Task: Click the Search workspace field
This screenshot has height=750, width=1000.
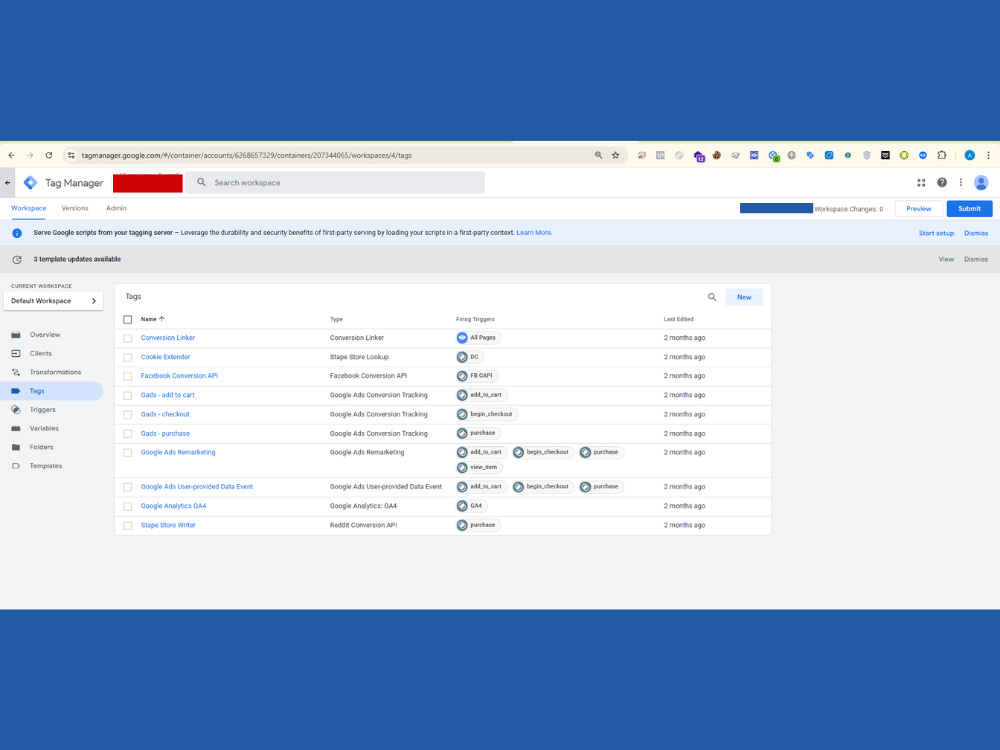Action: tap(337, 182)
